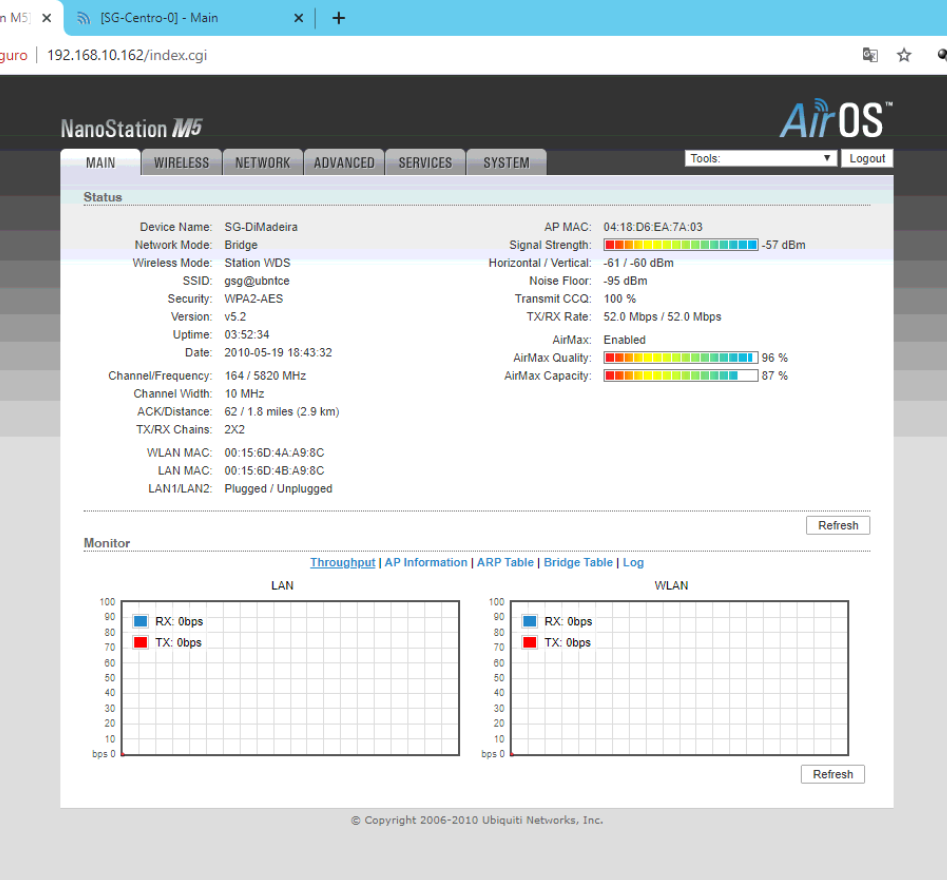Image resolution: width=947 pixels, height=880 pixels.
Task: Click the translate page icon in address bar
Action: pos(870,55)
